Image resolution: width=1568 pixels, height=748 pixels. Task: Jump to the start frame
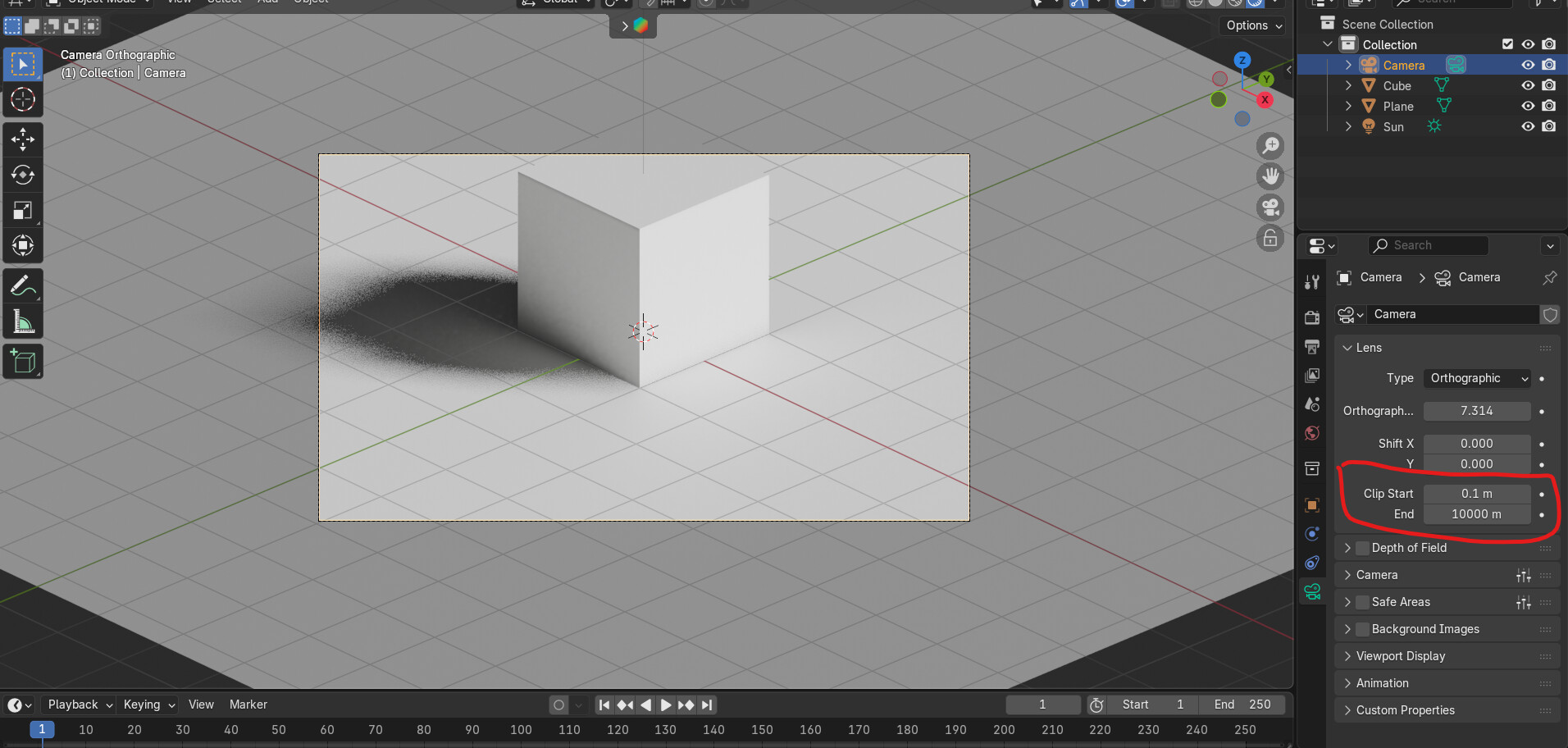(604, 705)
